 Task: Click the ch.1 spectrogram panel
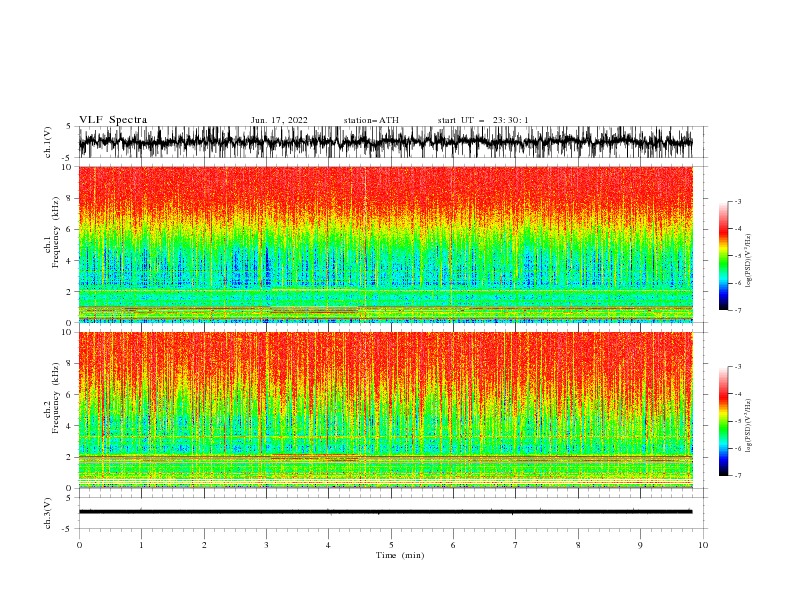click(386, 244)
